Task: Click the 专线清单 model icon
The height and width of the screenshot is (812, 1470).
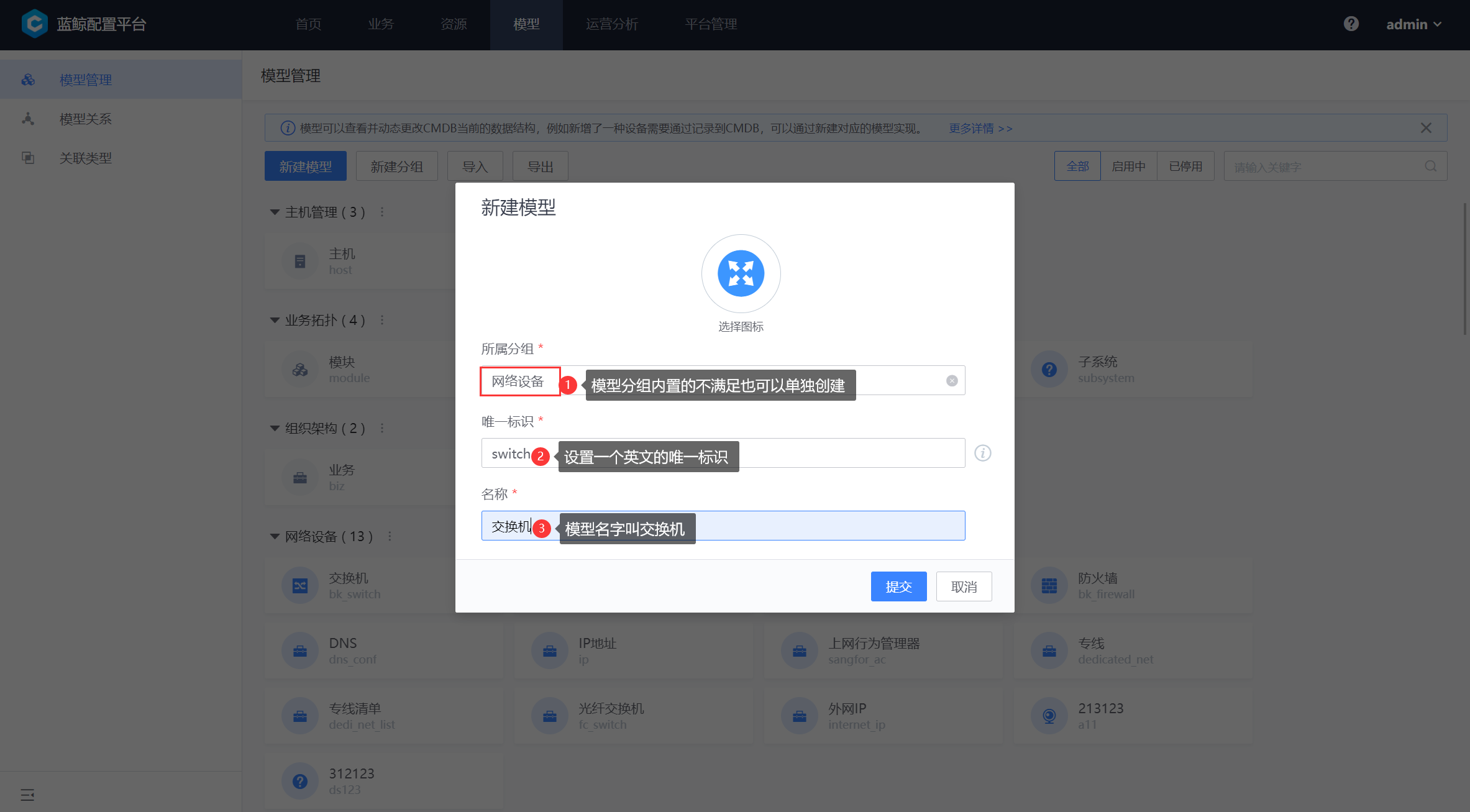Action: click(300, 716)
